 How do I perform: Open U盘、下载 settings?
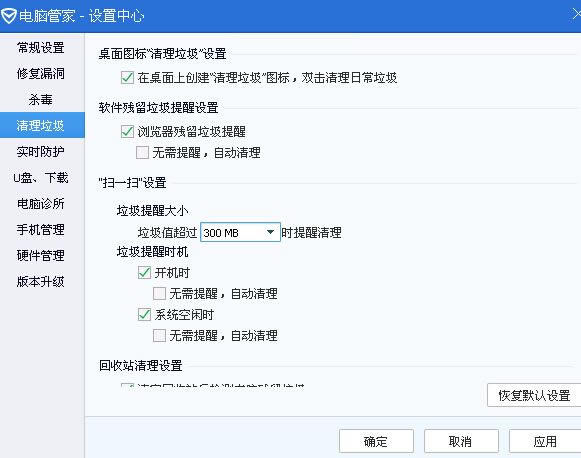(x=41, y=178)
